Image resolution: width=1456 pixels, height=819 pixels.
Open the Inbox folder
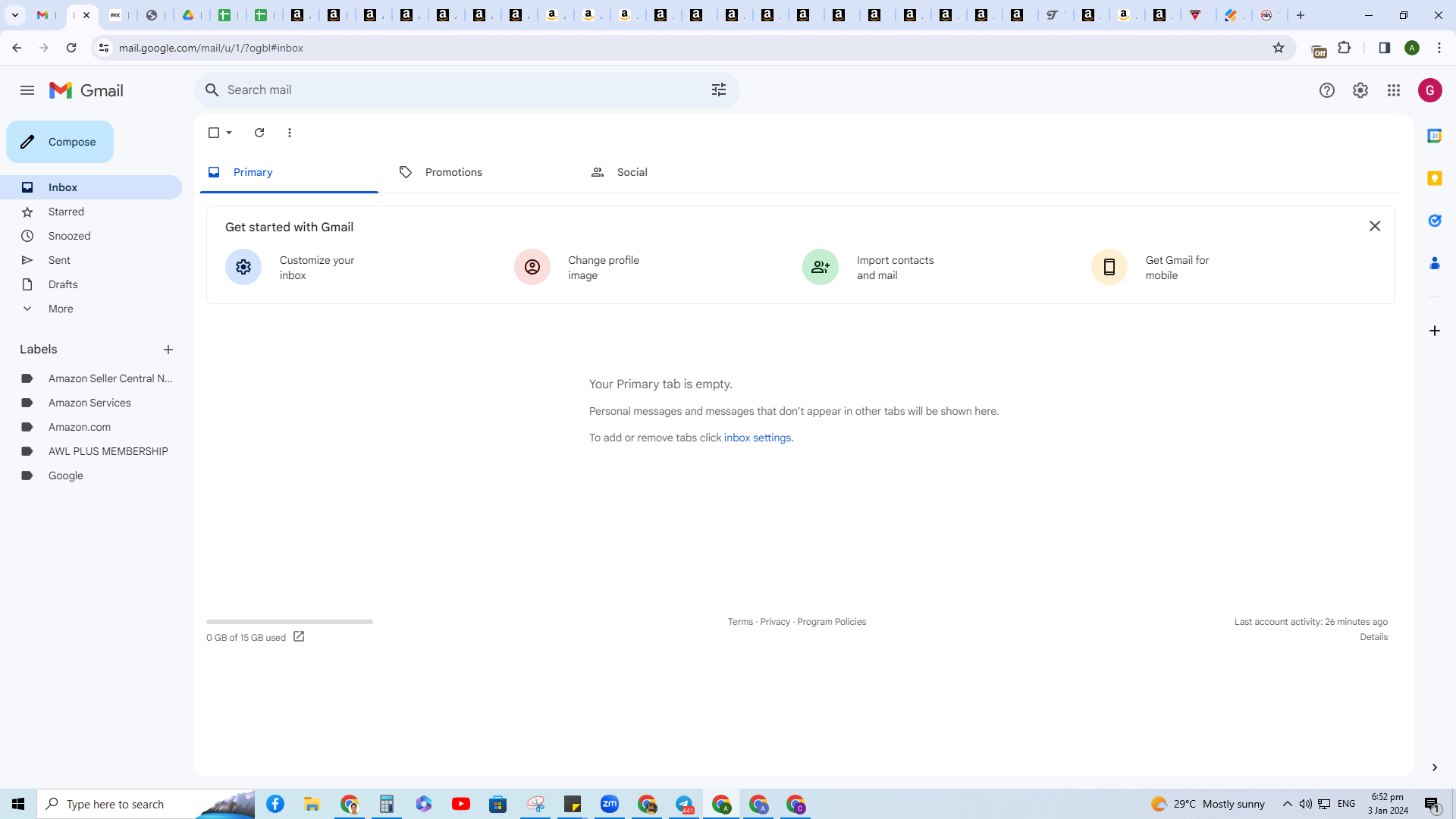point(91,187)
